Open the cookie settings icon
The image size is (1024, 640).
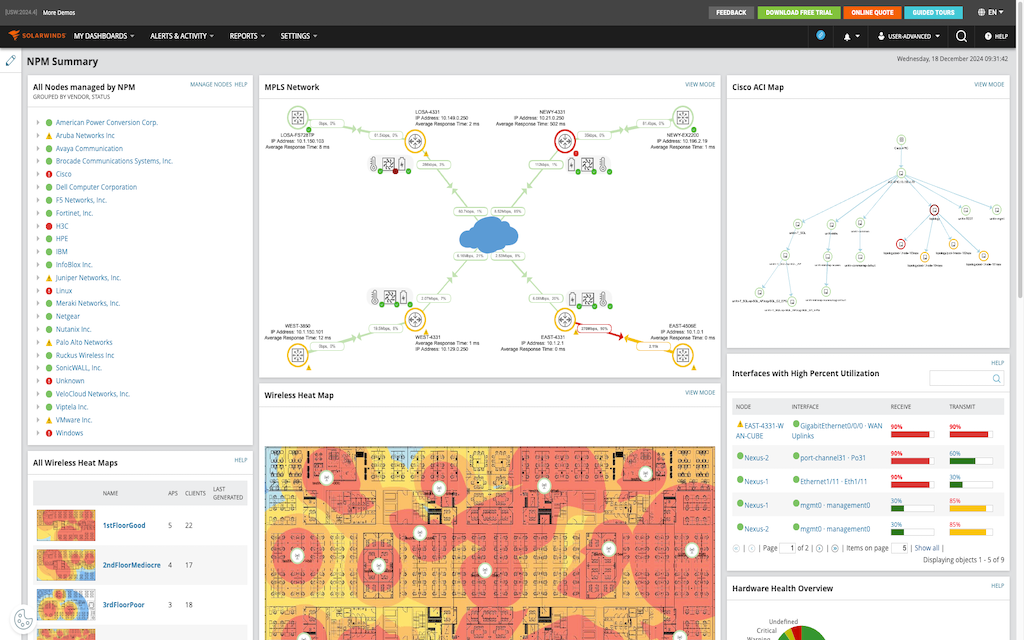click(x=23, y=618)
